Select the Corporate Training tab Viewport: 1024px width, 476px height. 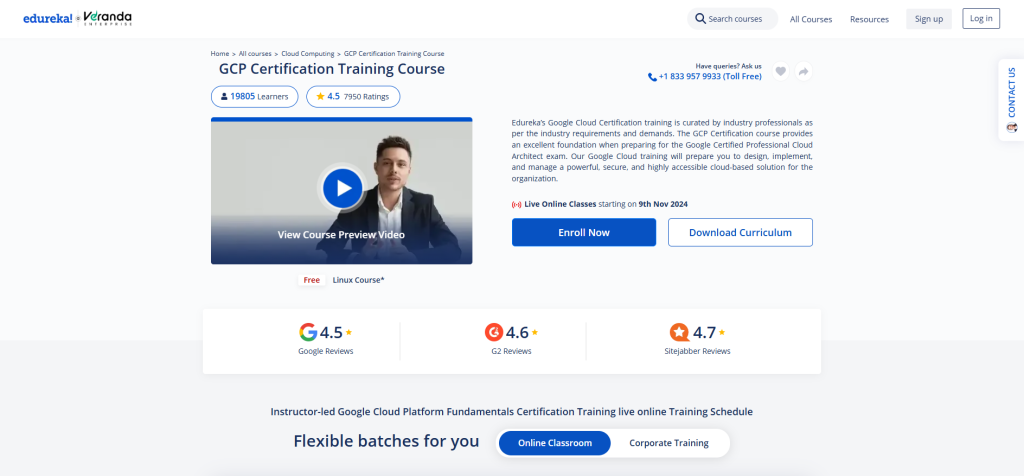click(669, 443)
